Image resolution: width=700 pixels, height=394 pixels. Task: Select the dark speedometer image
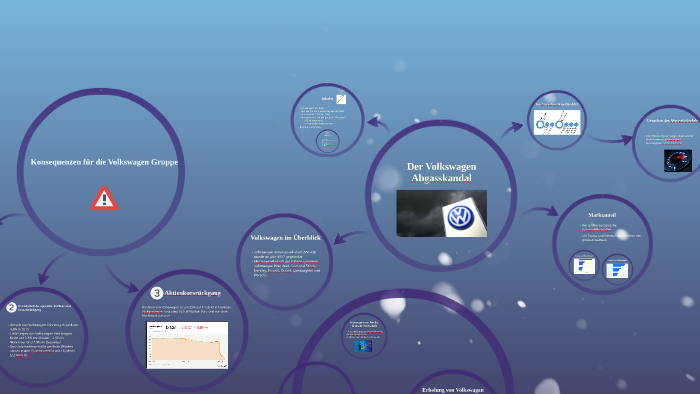click(x=678, y=161)
